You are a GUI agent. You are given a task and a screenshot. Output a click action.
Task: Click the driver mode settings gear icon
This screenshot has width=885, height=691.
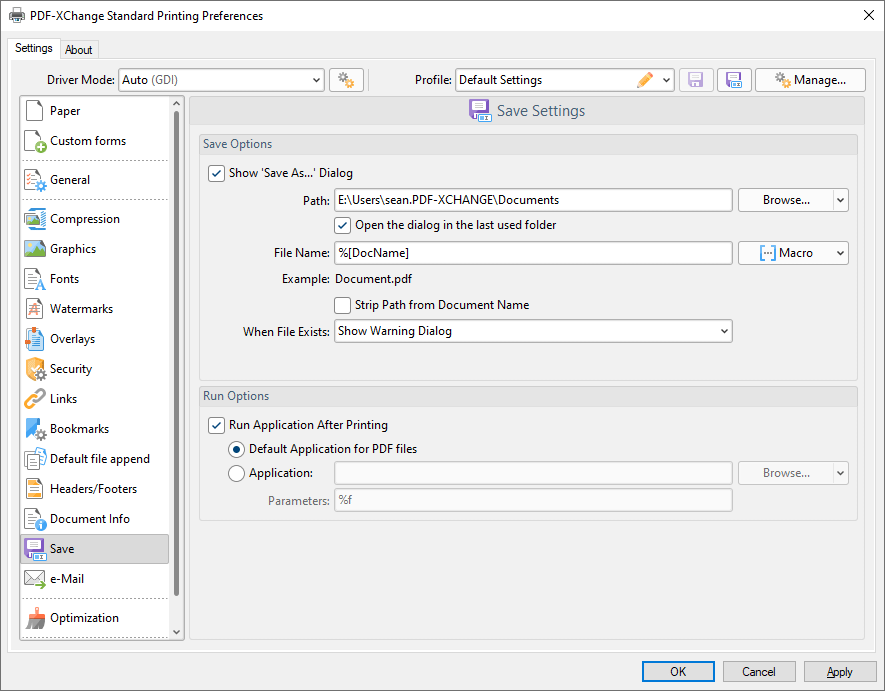click(346, 80)
